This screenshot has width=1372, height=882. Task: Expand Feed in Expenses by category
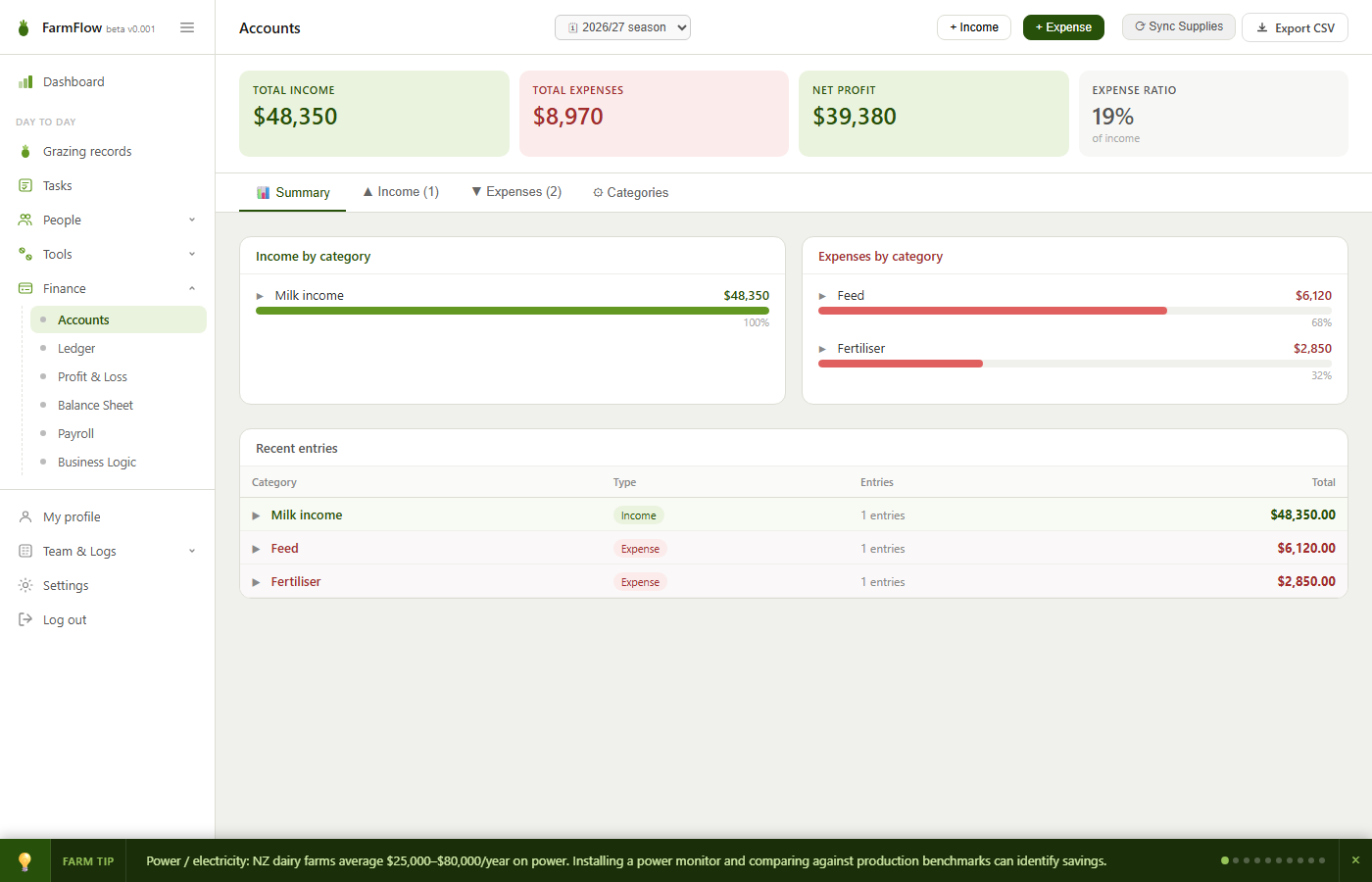click(x=822, y=296)
